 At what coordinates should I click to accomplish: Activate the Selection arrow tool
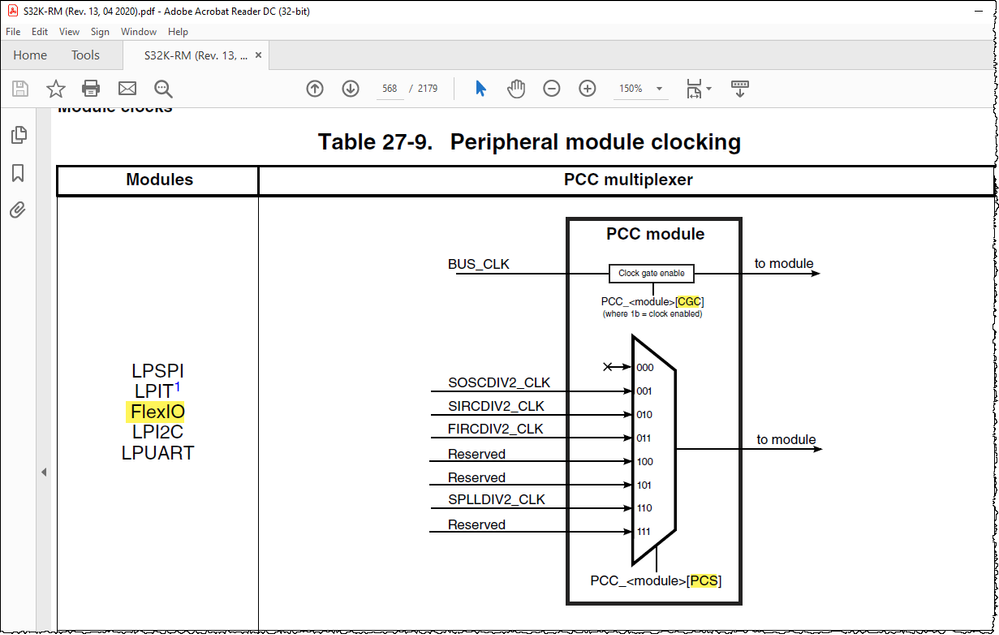tap(480, 88)
